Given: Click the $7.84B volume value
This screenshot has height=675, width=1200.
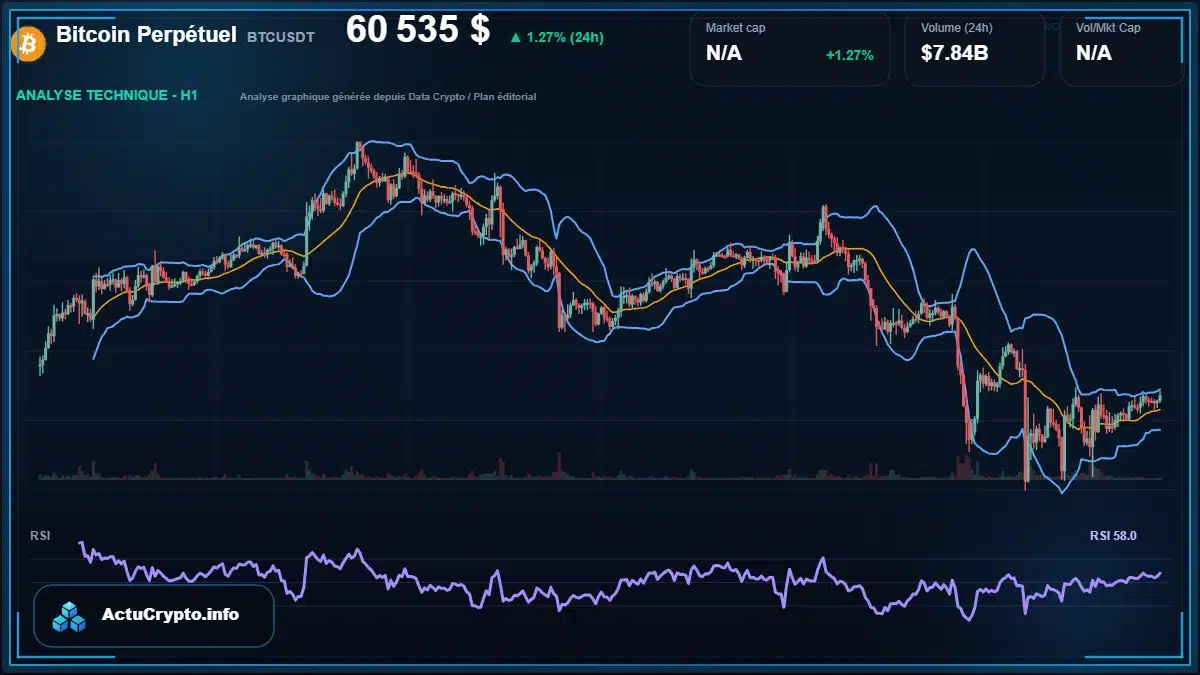Looking at the screenshot, I should (955, 53).
